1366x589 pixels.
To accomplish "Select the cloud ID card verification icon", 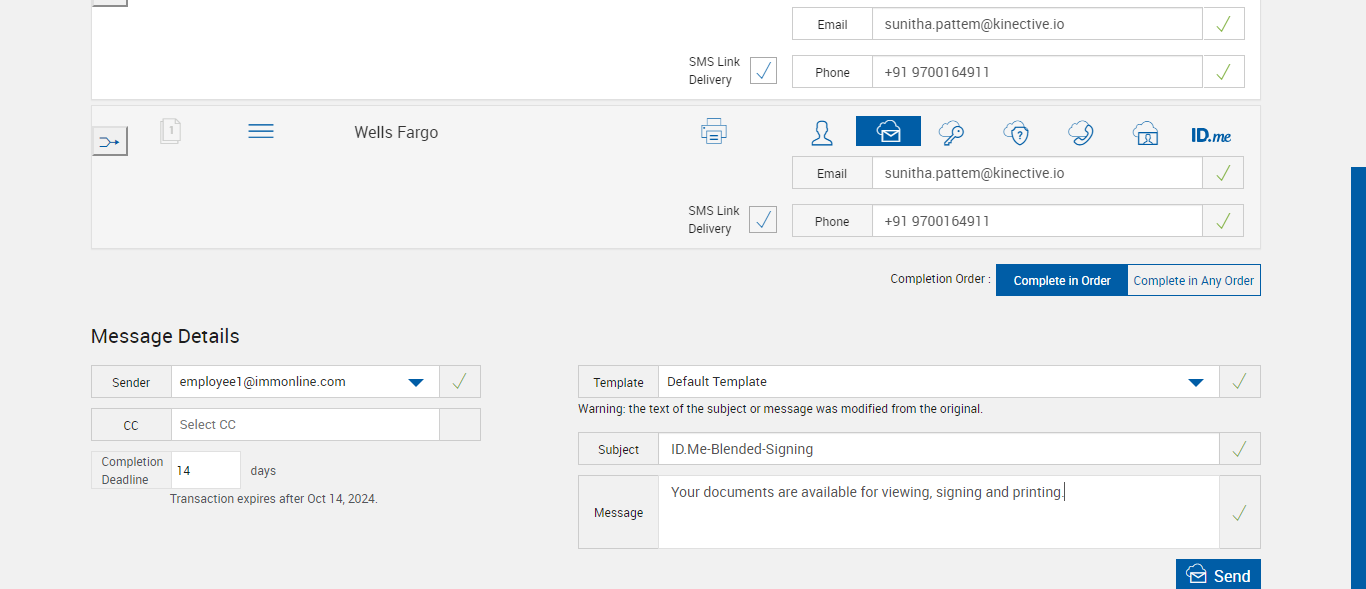I will pyautogui.click(x=1145, y=132).
